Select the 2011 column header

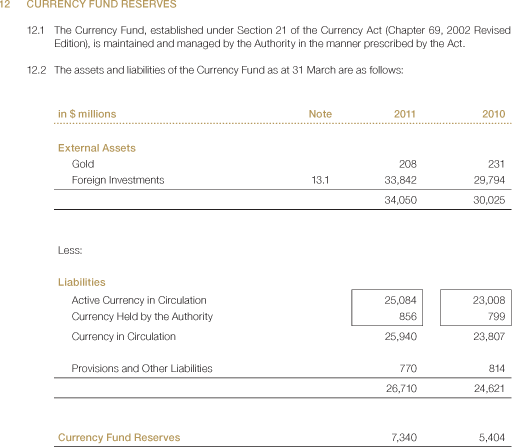[x=405, y=114]
